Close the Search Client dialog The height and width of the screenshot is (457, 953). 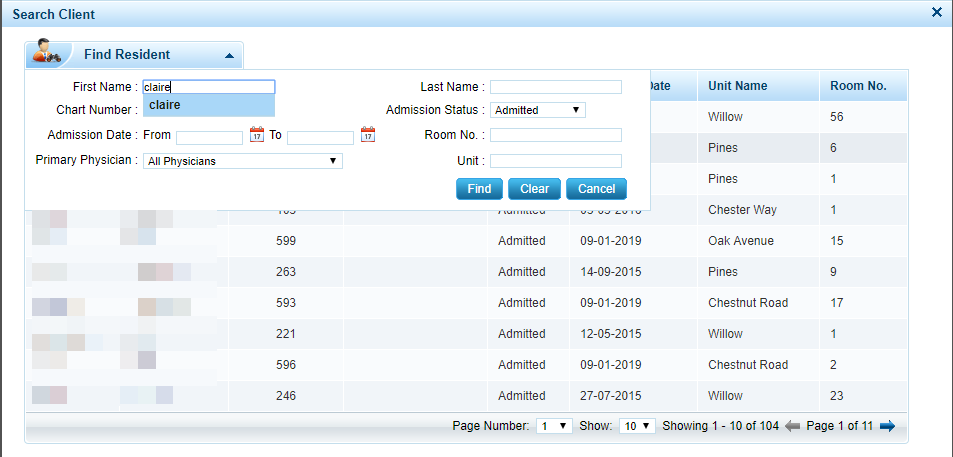coord(936,13)
